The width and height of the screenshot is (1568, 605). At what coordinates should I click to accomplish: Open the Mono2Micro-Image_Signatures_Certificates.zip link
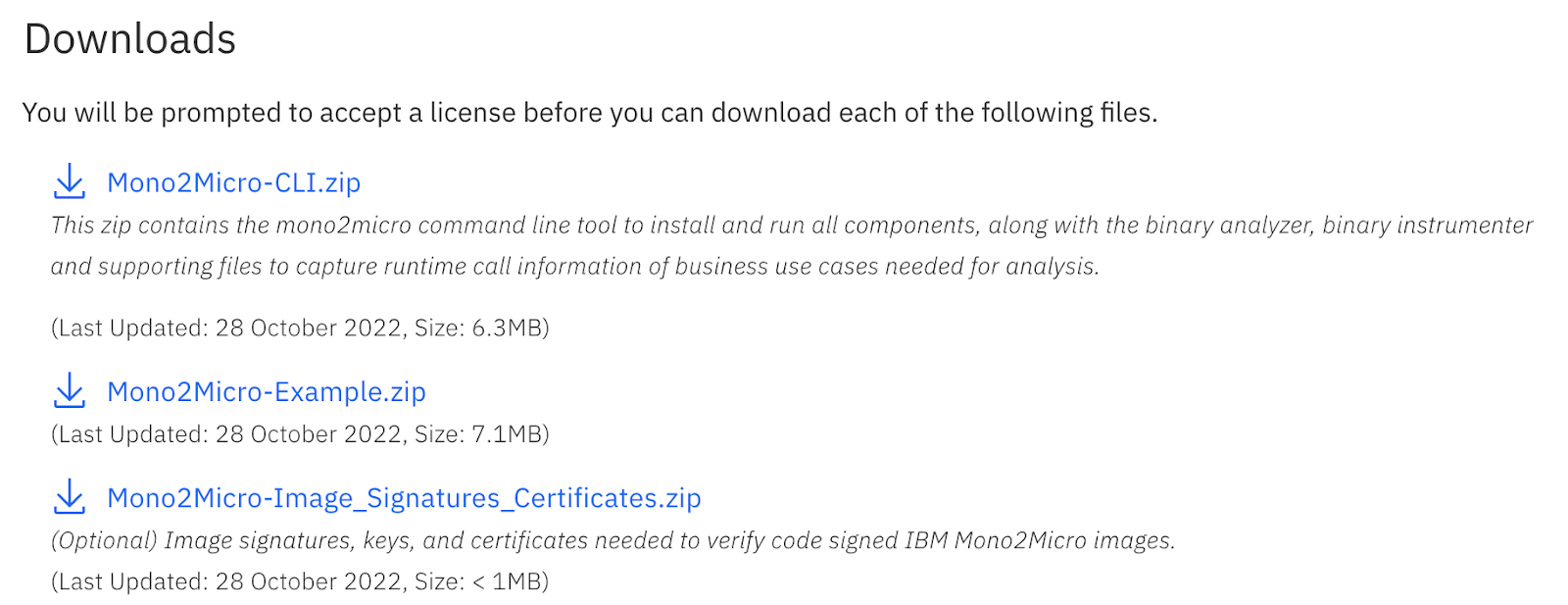pos(404,498)
